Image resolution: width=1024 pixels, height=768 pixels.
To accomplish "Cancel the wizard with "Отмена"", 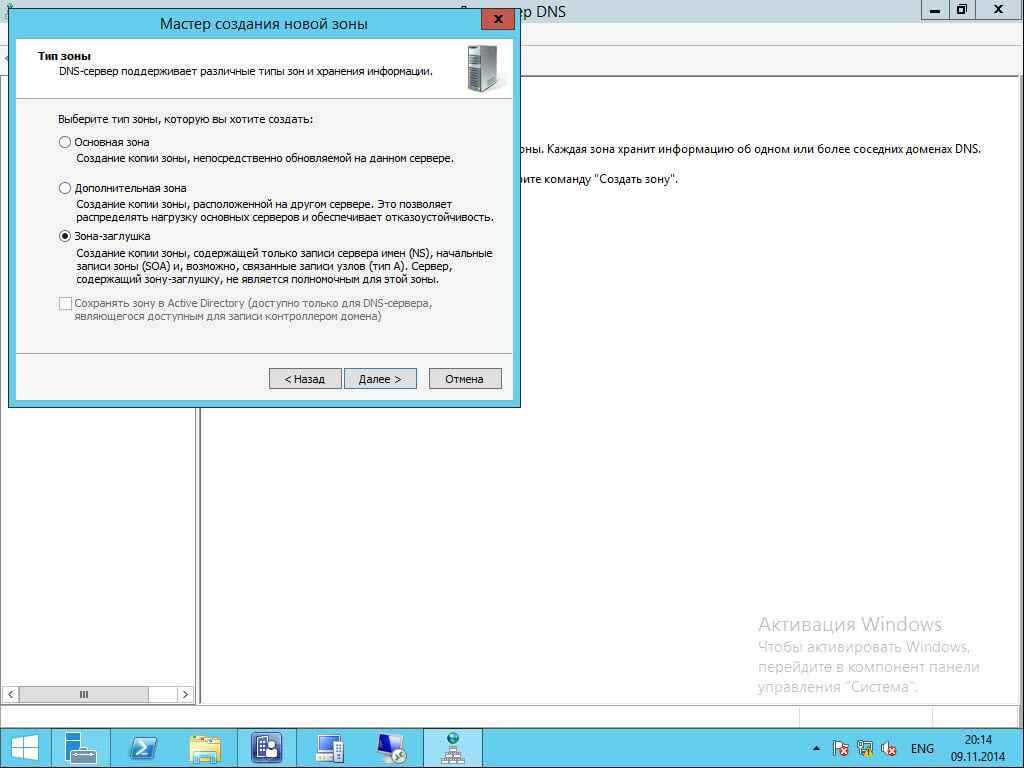I will pos(464,379).
